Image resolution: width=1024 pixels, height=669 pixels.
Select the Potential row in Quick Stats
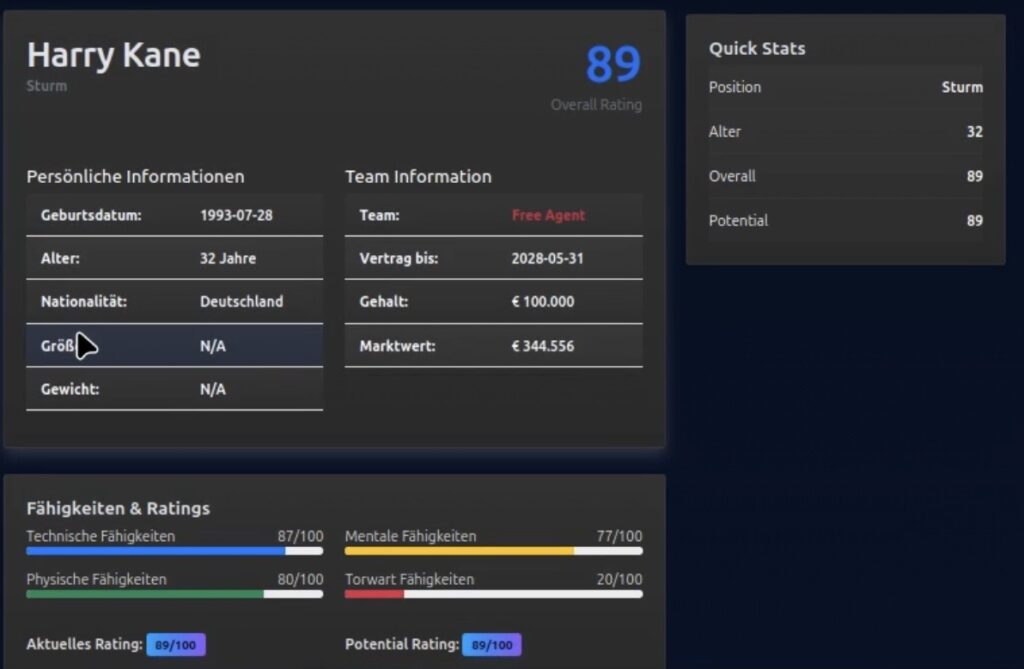(845, 220)
